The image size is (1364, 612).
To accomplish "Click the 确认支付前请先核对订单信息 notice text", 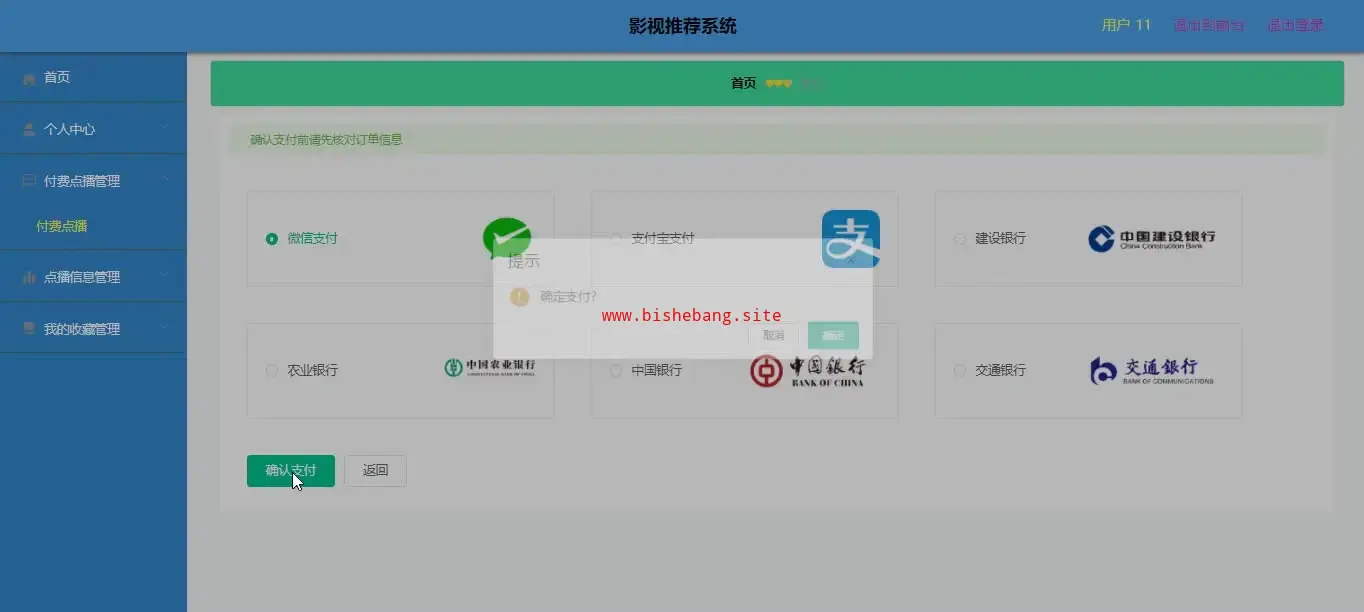I will (326, 140).
